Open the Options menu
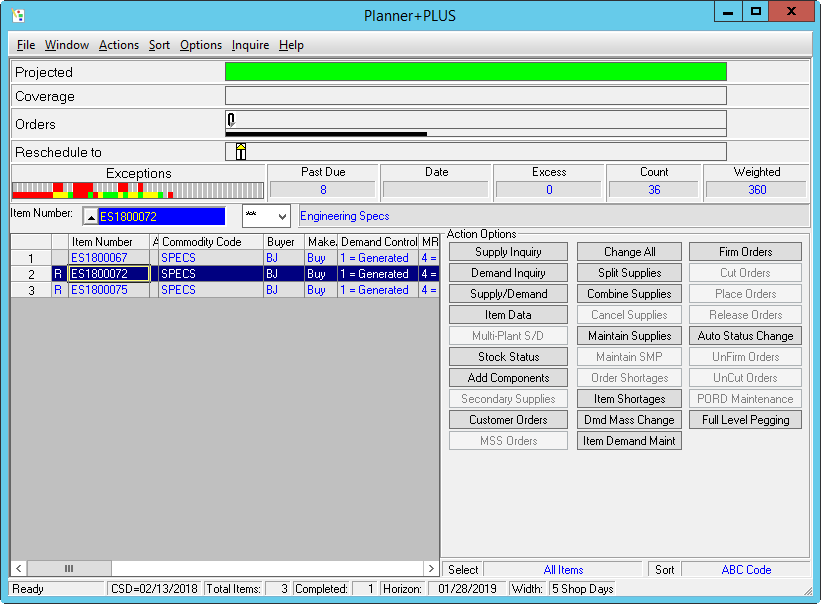The width and height of the screenshot is (821, 604). tap(201, 45)
